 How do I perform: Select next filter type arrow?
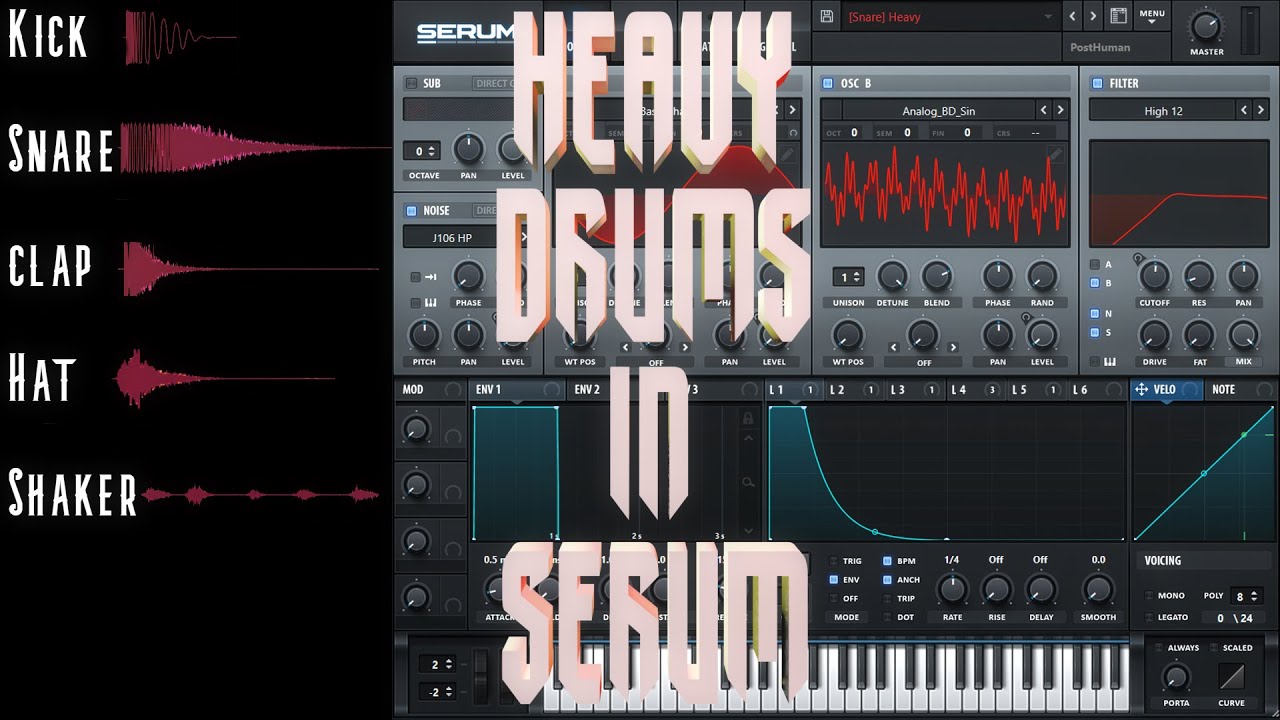click(1262, 111)
